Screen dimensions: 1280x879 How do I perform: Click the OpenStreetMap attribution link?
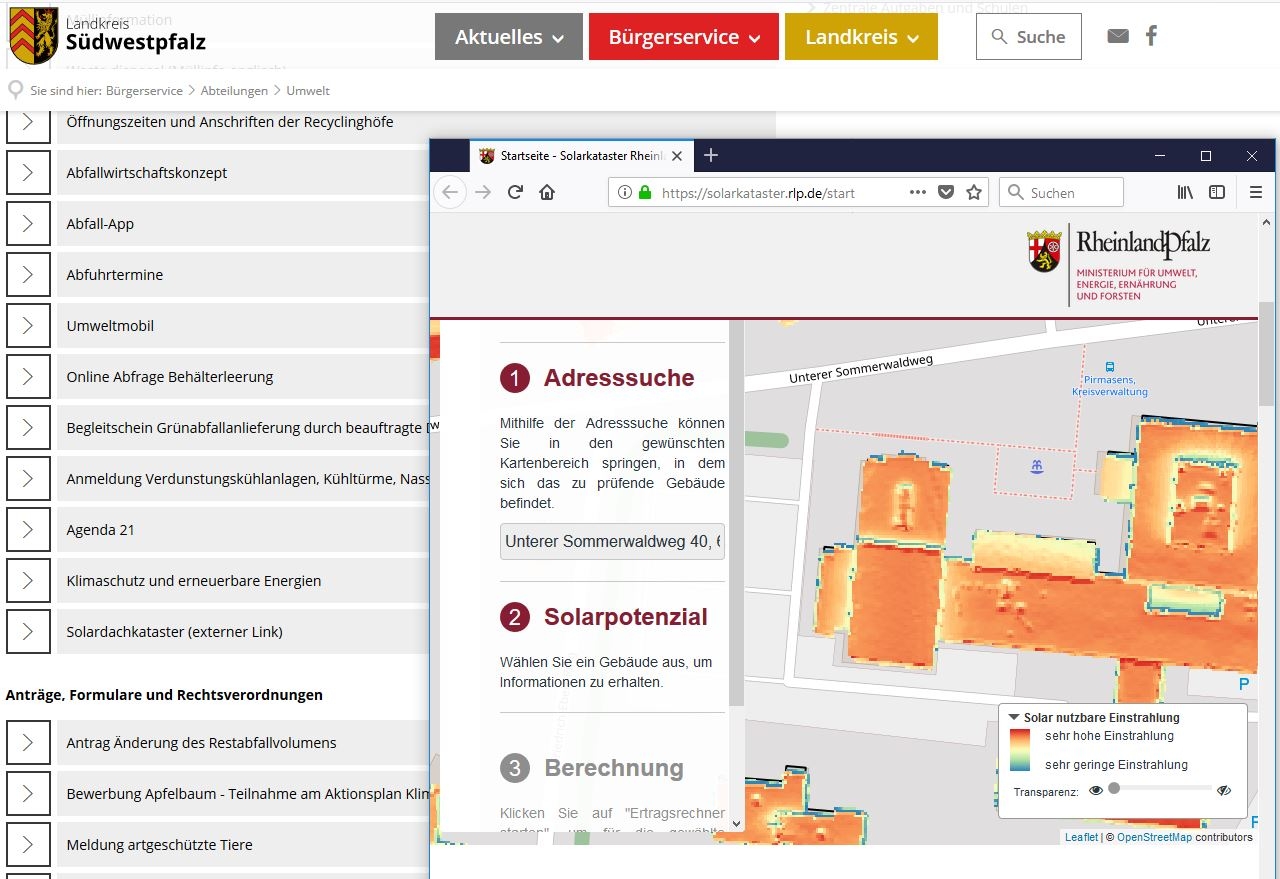[1153, 837]
